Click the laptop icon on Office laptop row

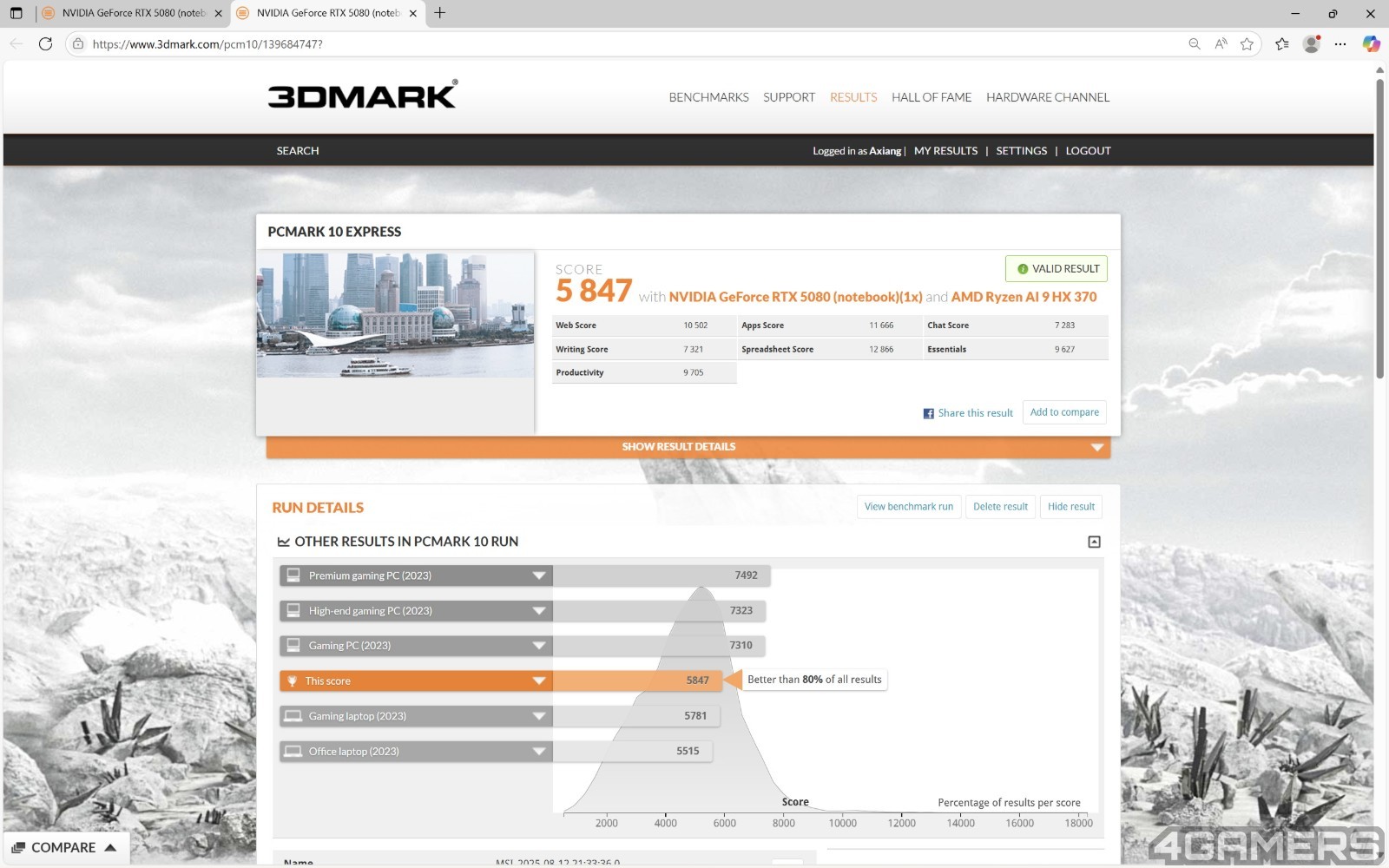(293, 752)
